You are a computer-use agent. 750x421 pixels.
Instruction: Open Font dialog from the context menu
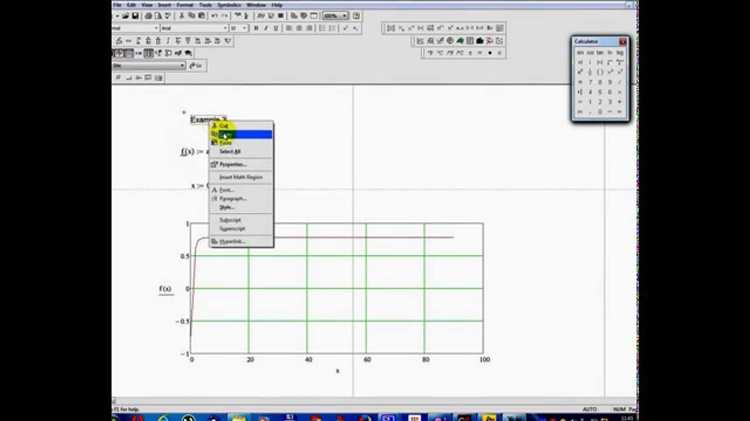coord(242,190)
